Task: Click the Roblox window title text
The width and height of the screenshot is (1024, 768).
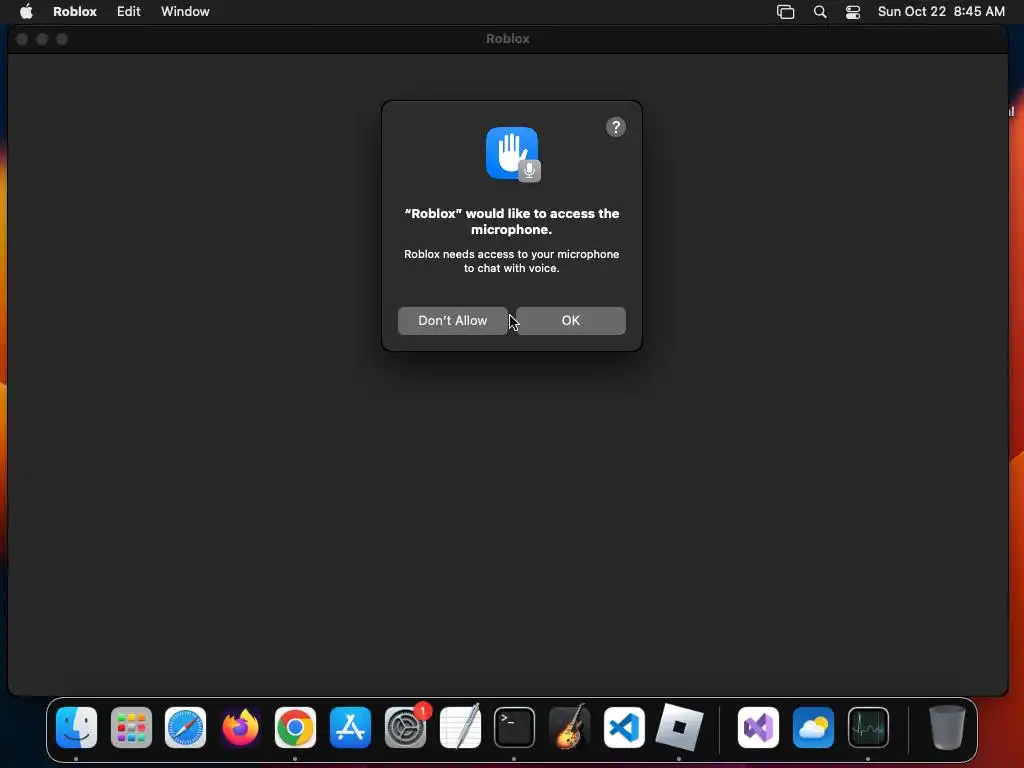Action: (507, 39)
